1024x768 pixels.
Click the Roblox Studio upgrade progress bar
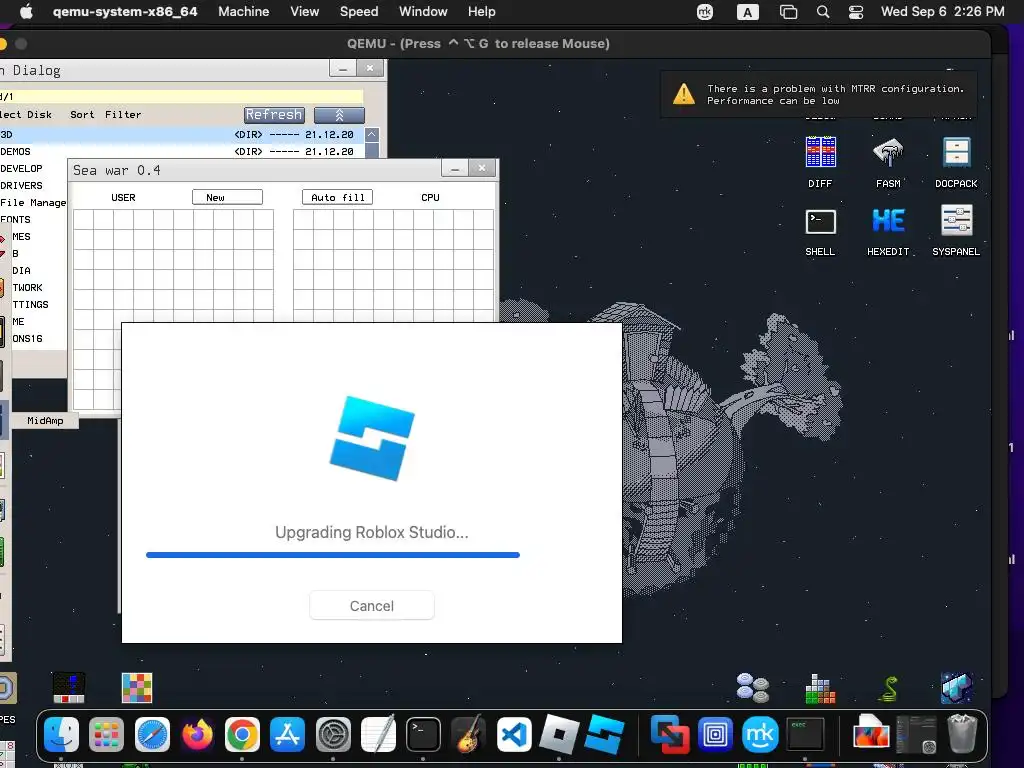click(333, 555)
